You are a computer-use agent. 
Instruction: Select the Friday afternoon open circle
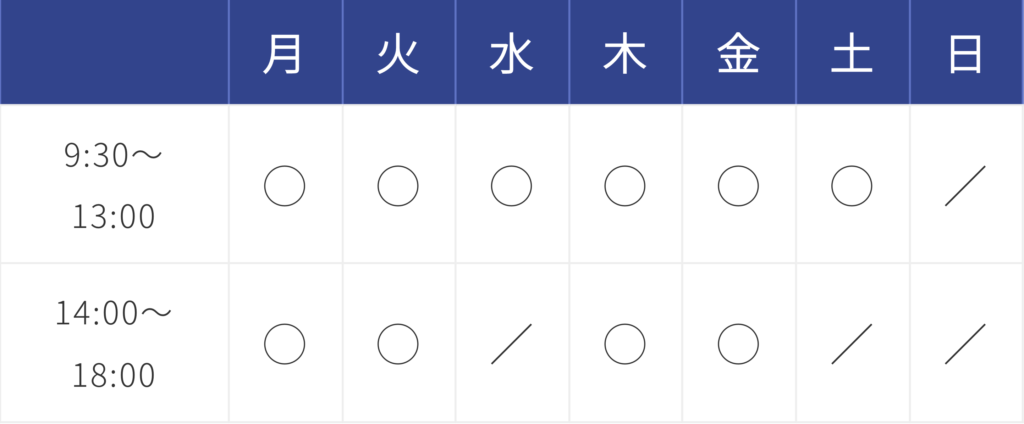738,343
